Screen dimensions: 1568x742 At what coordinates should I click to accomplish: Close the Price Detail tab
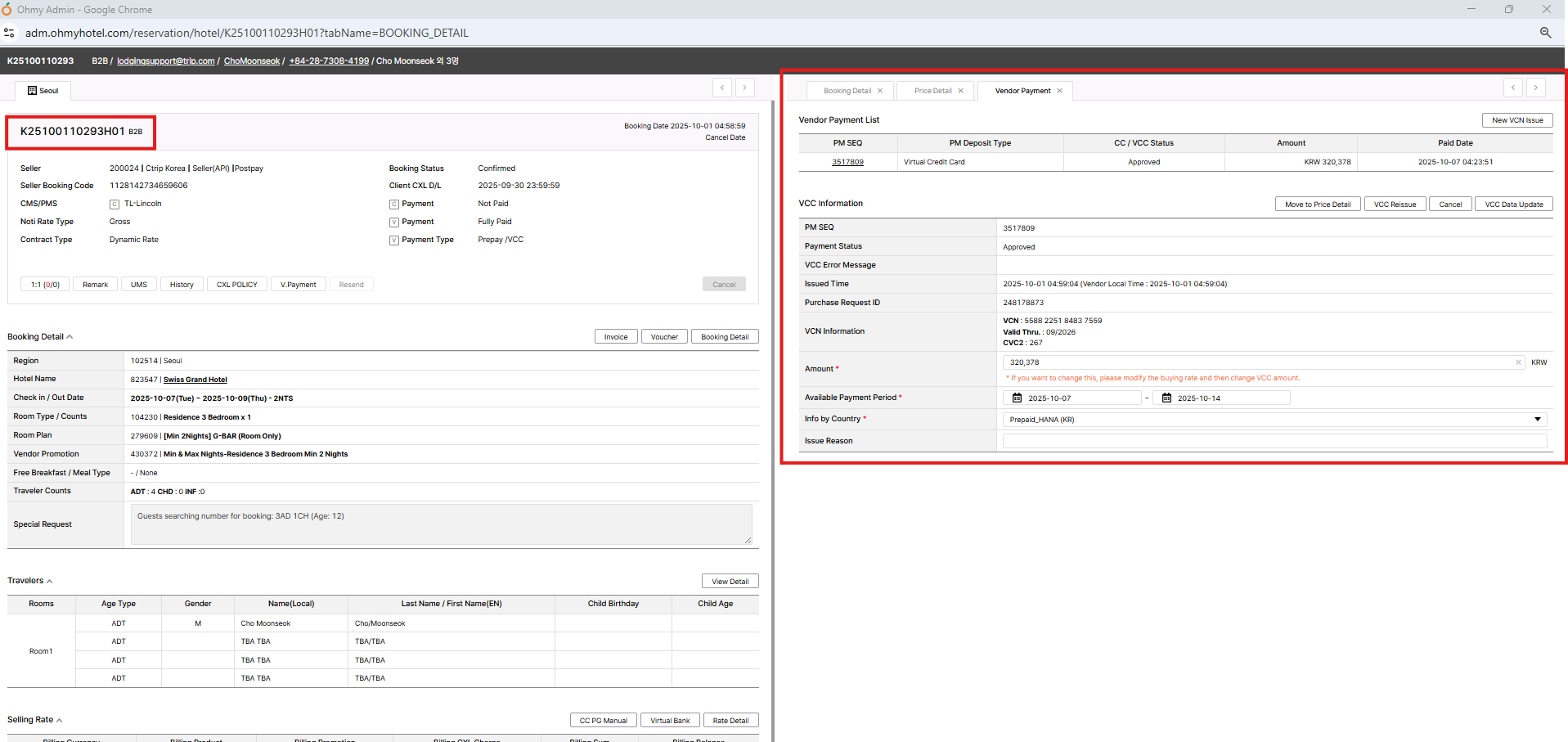[x=960, y=91]
